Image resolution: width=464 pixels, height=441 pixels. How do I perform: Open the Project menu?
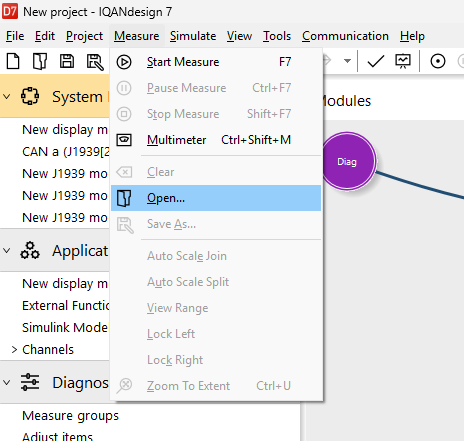[84, 36]
